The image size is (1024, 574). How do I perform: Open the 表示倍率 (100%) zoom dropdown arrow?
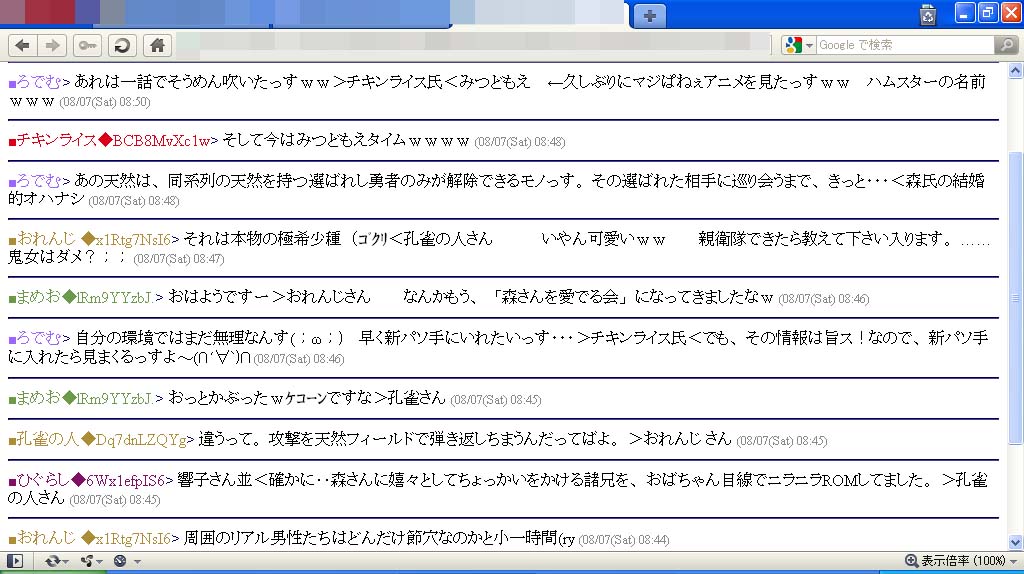(x=1014, y=562)
